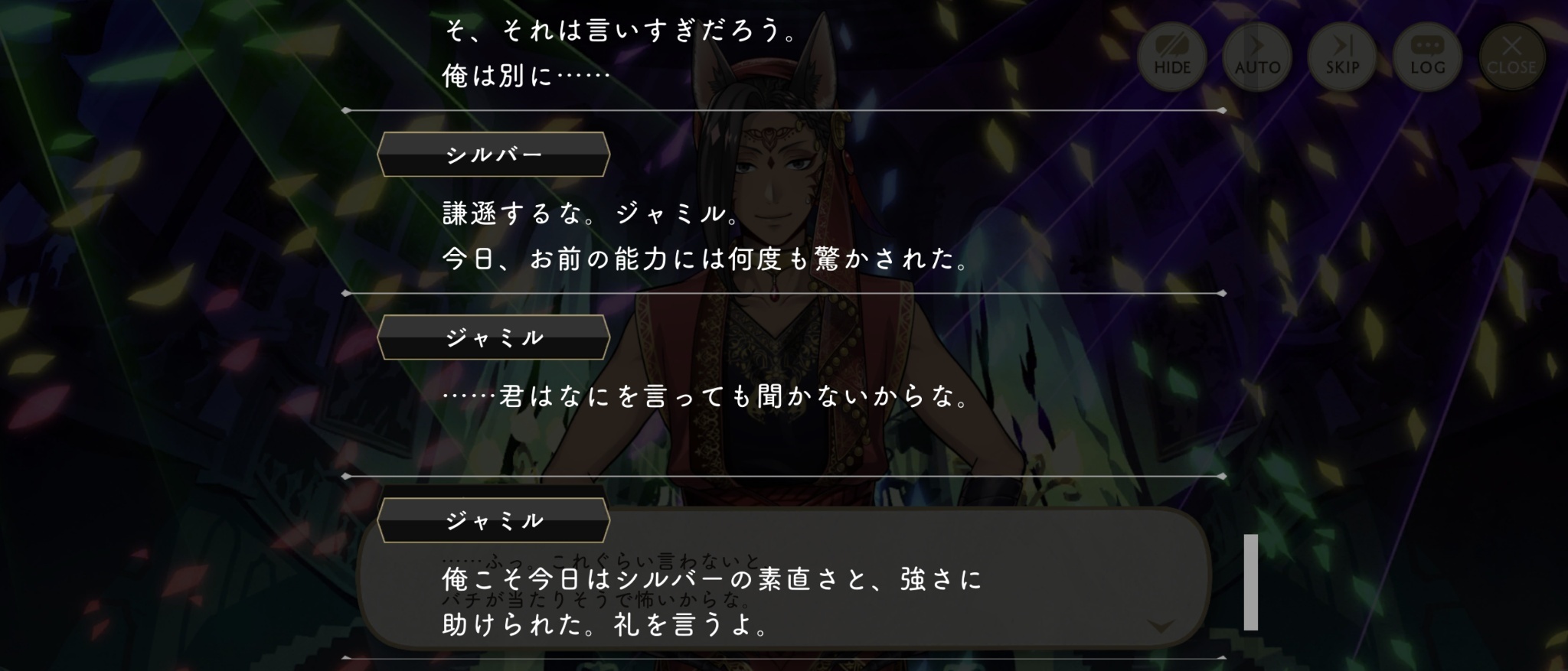The width and height of the screenshot is (1568, 671).
Task: Advance dialogue via the down chevron arrow
Action: [x=1161, y=627]
